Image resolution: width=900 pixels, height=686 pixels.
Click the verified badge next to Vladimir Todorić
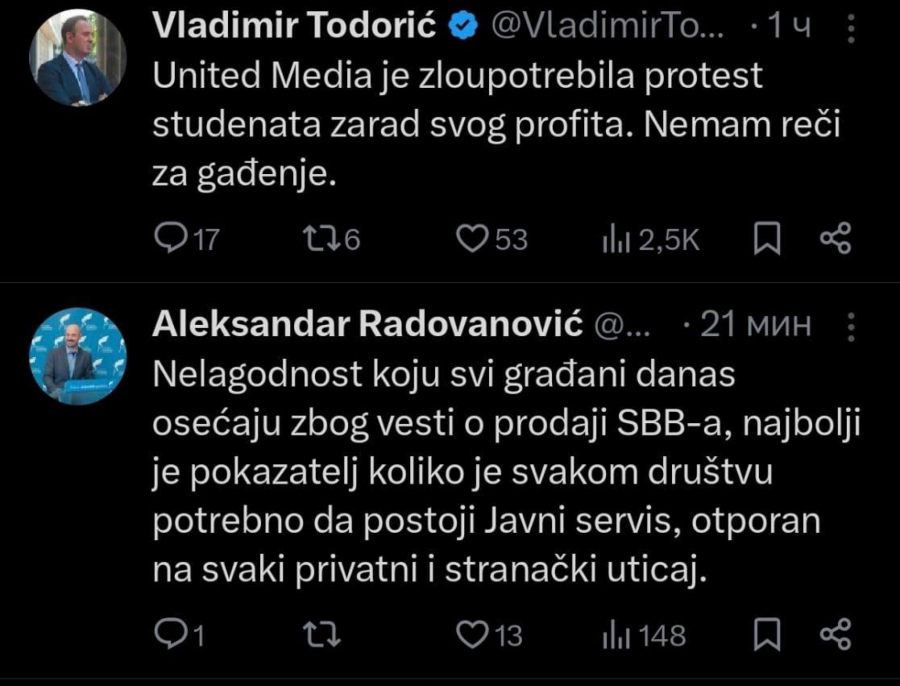pos(460,27)
